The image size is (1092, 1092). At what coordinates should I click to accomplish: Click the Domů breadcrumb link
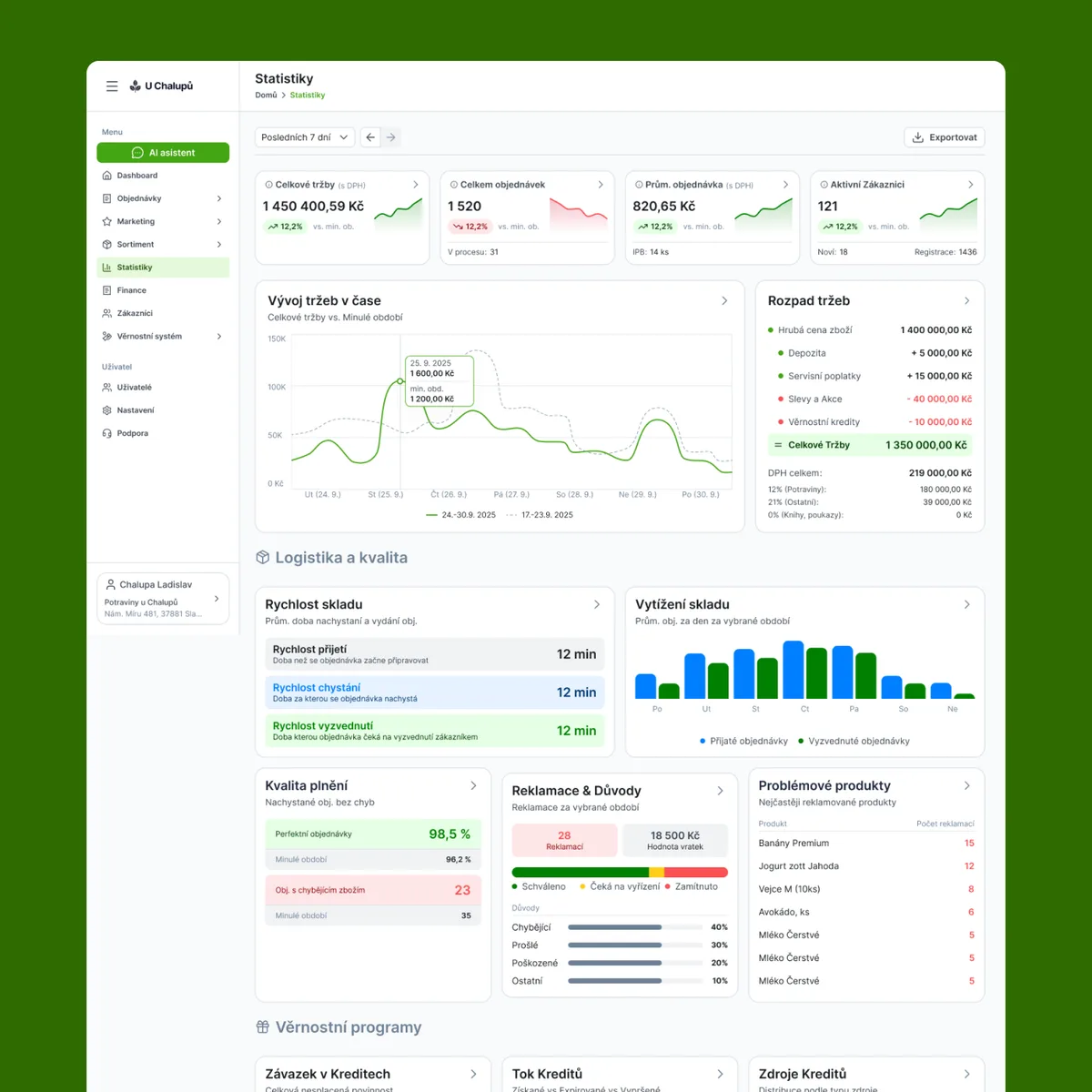pyautogui.click(x=266, y=95)
